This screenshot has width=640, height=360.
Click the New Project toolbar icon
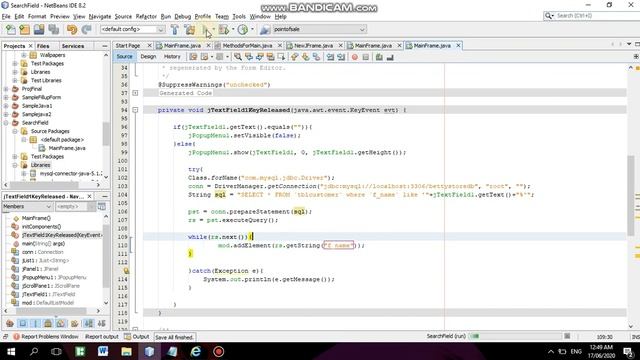24,29
